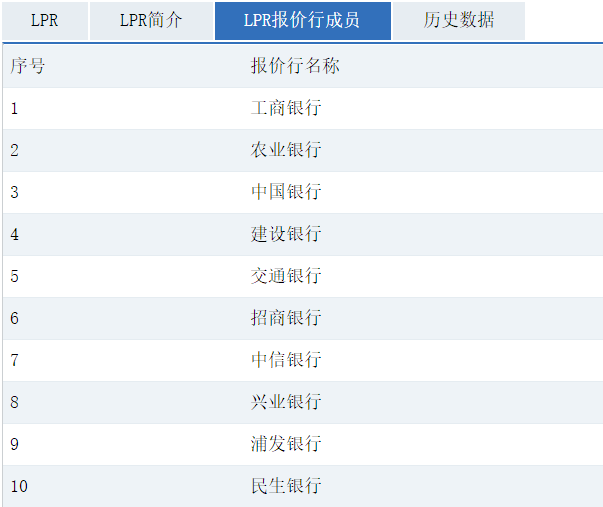
Task: Click serial number 4 cell
Action: (14, 234)
